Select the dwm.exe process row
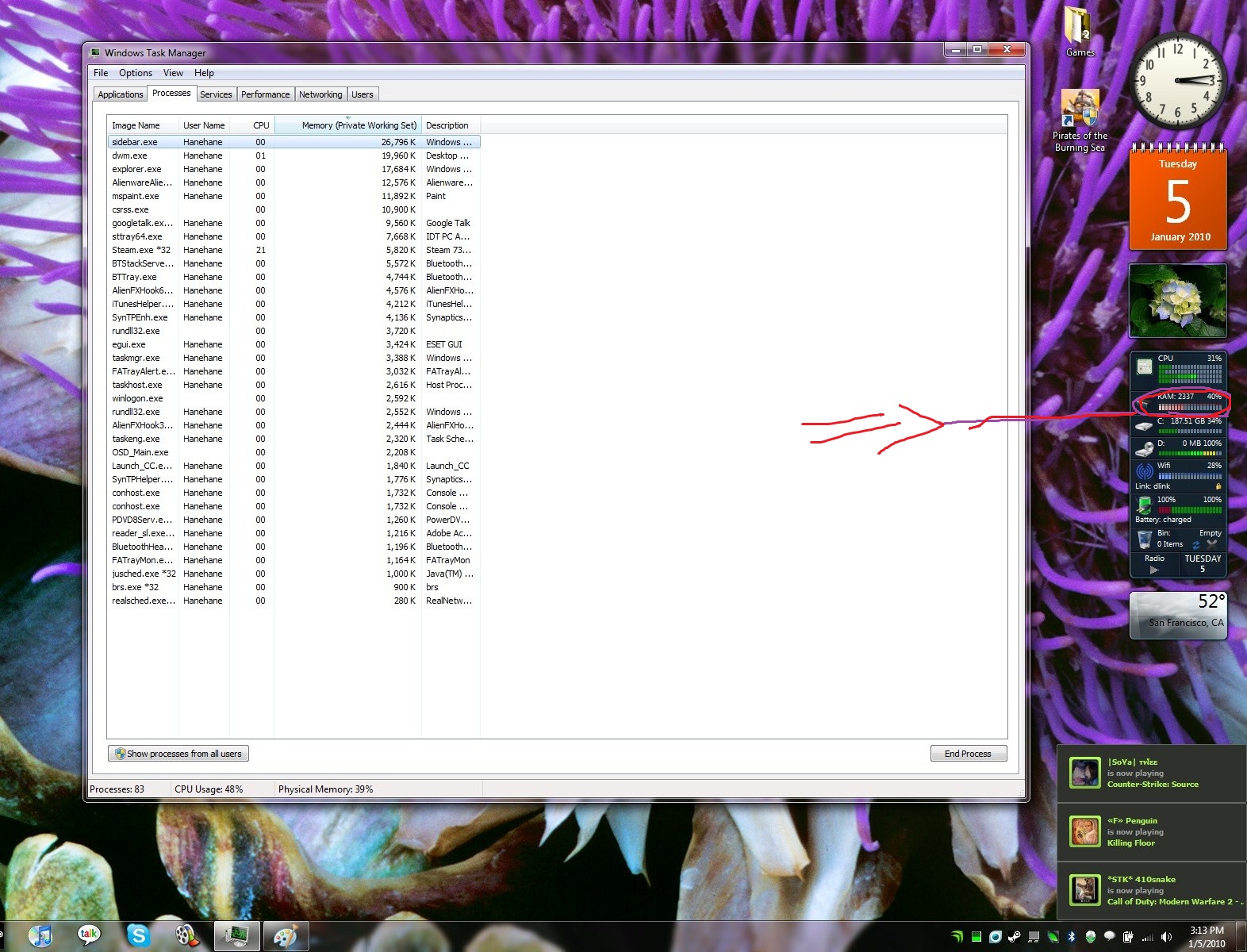This screenshot has height=952, width=1247. tap(294, 155)
